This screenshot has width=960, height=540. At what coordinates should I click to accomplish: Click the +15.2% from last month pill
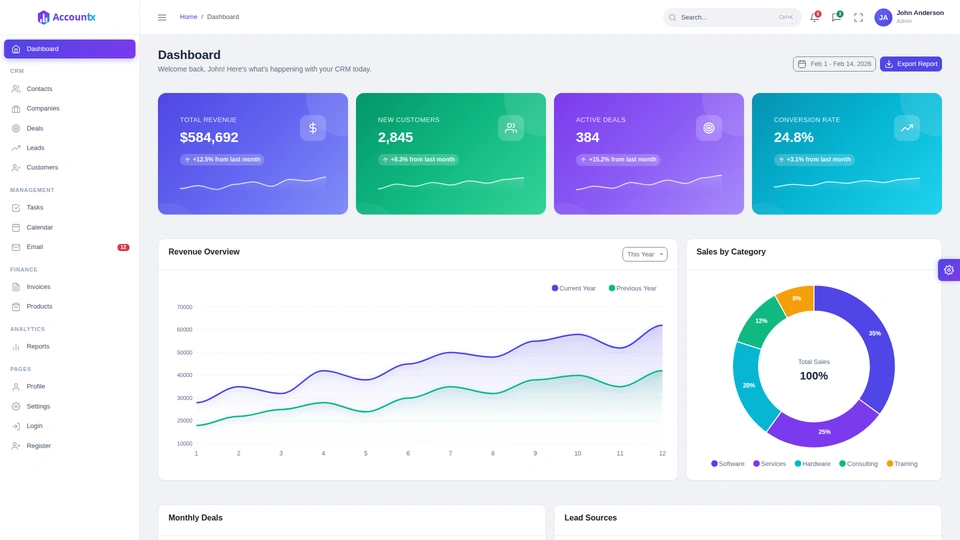click(618, 160)
